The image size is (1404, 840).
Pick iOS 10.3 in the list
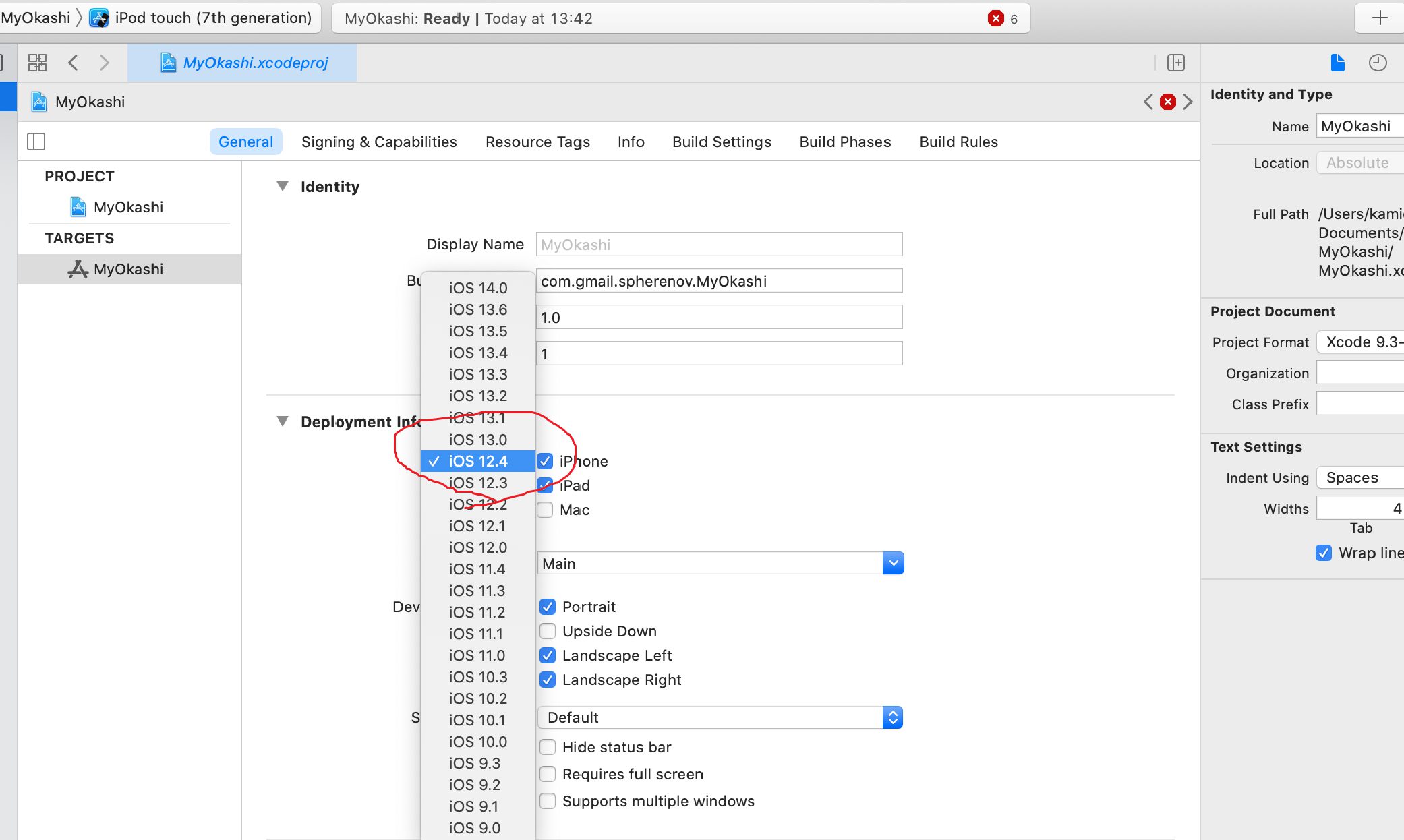tap(478, 677)
